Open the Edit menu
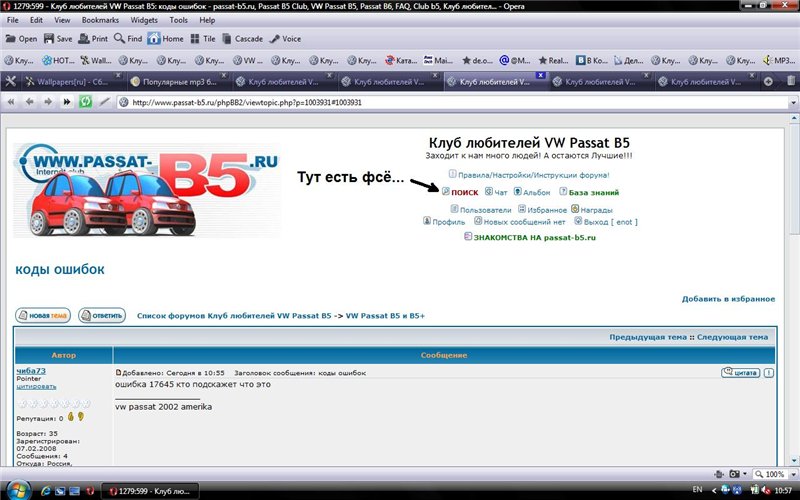This screenshot has height=500, width=800. (36, 20)
